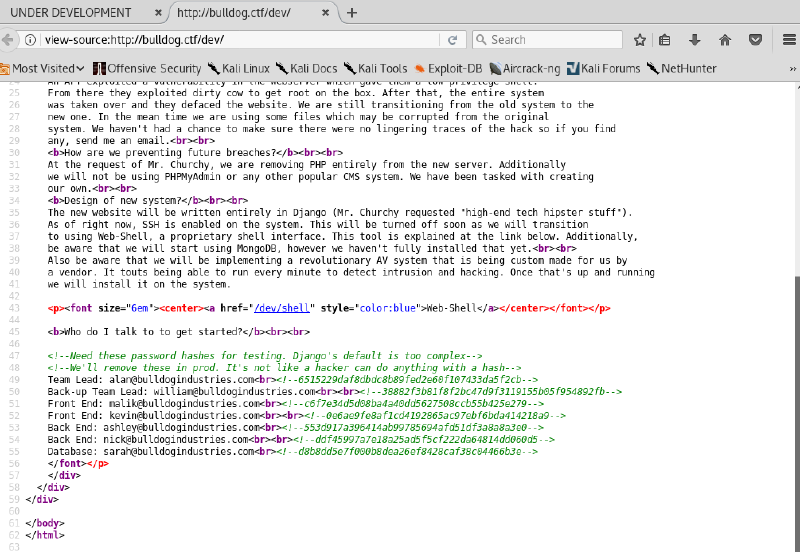Switch to the UNDER DEVELOPMENT tab
The image size is (800, 552).
coord(70,12)
